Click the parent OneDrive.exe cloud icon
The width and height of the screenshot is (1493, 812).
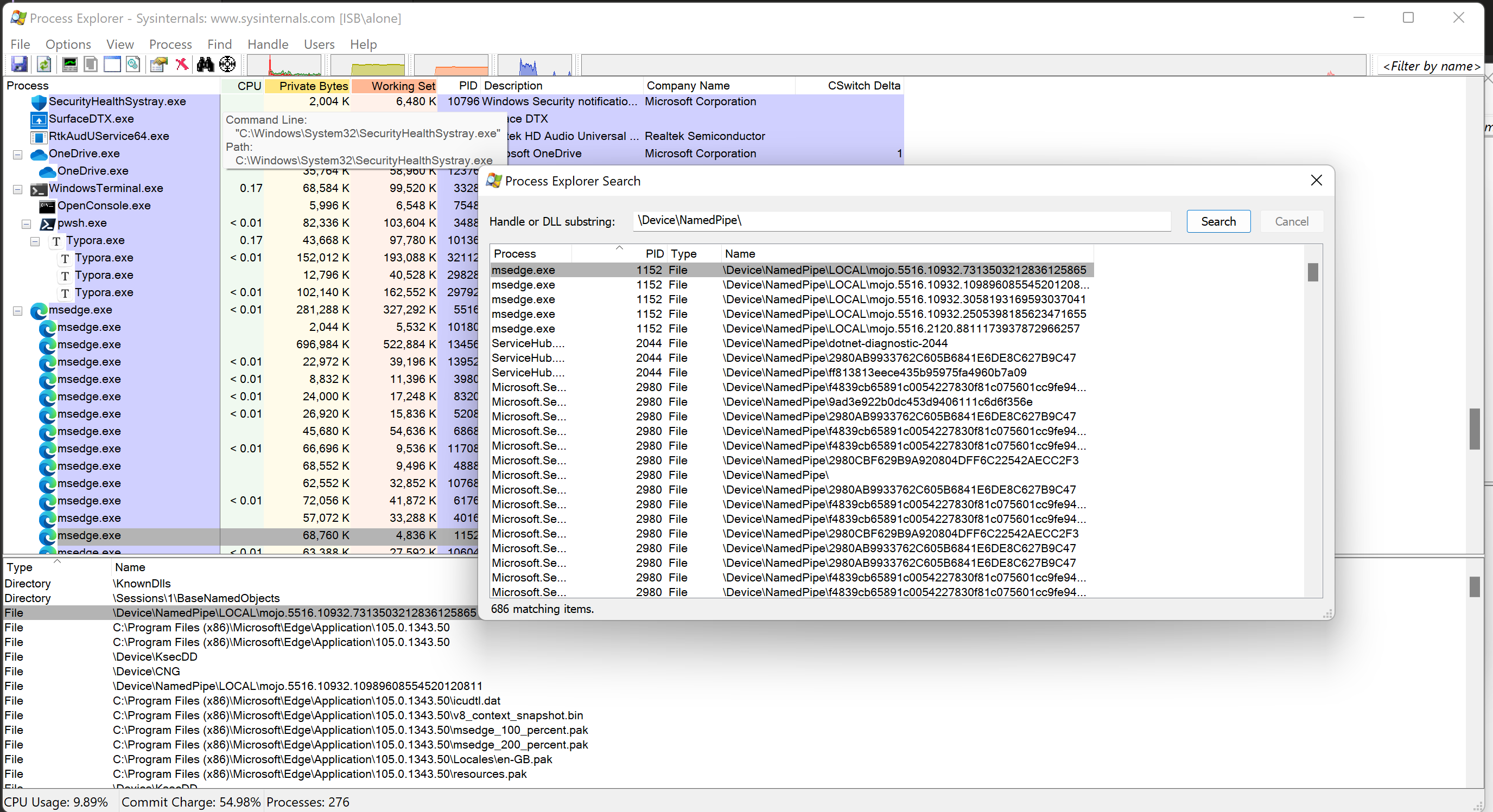tap(38, 154)
